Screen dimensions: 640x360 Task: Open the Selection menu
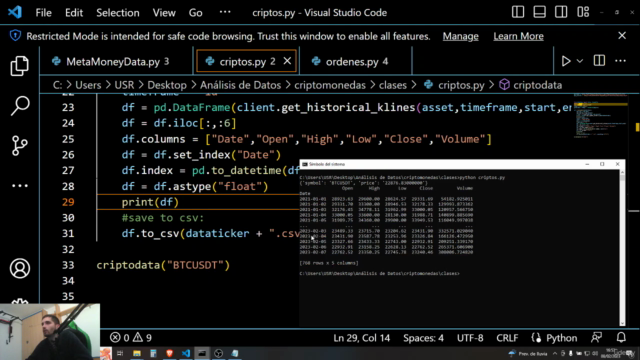[x=118, y=13]
